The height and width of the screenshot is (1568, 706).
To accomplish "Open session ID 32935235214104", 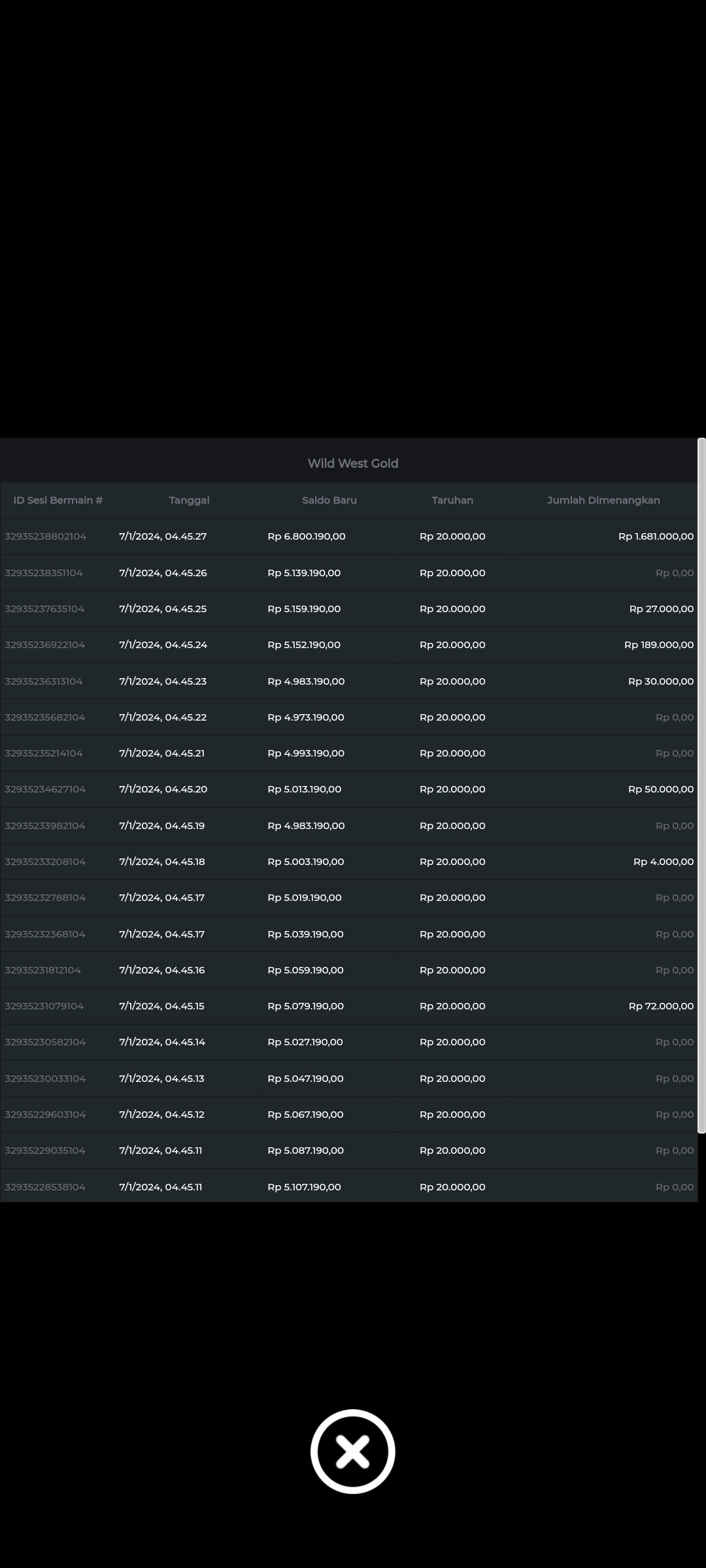I will [44, 753].
